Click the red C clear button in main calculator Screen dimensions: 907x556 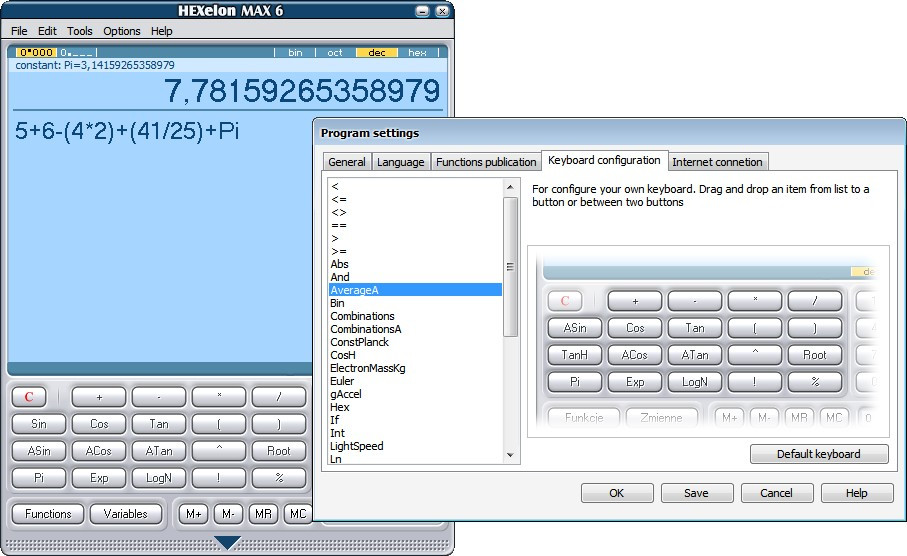point(29,397)
